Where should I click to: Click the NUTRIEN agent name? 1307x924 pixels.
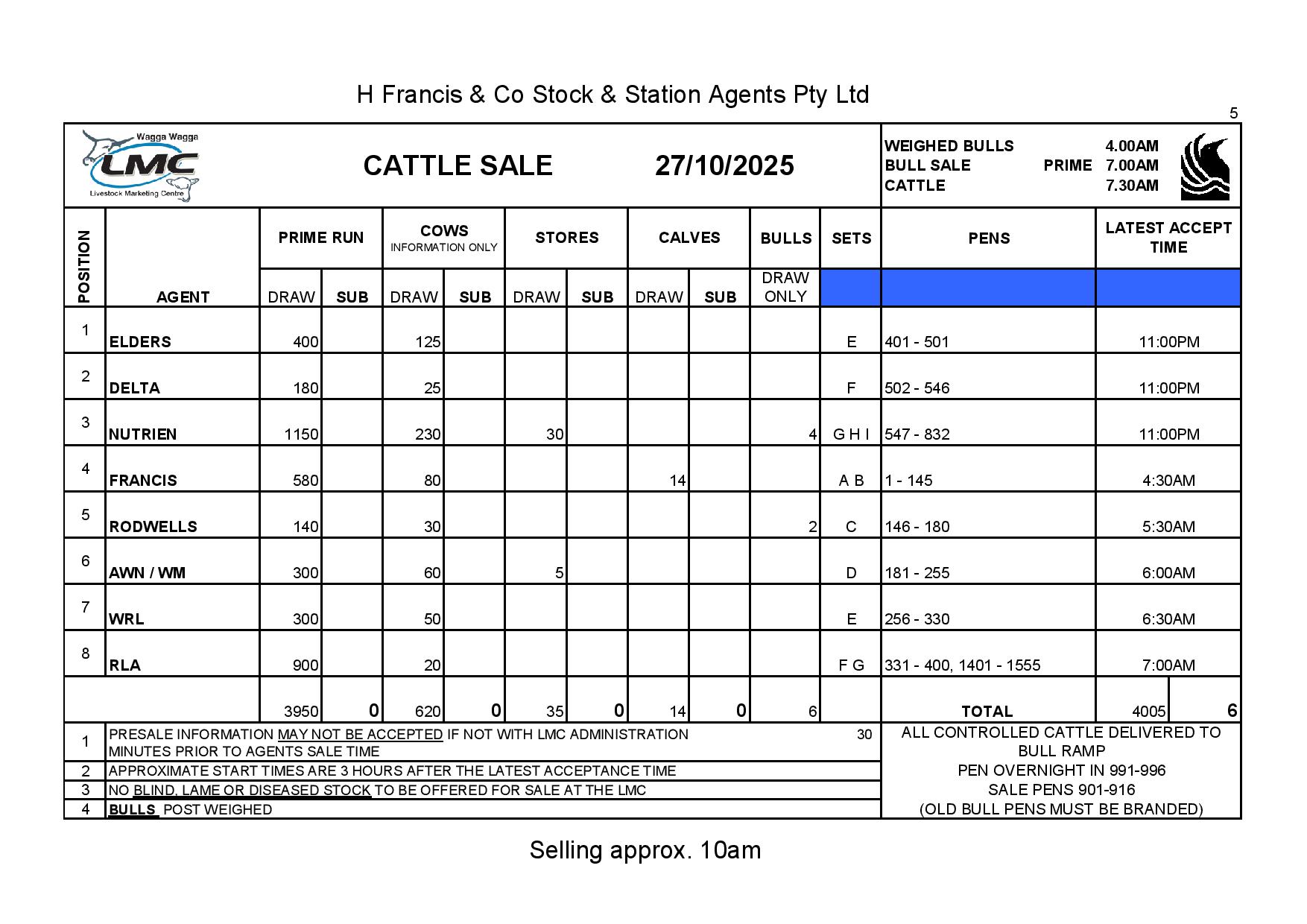143,434
